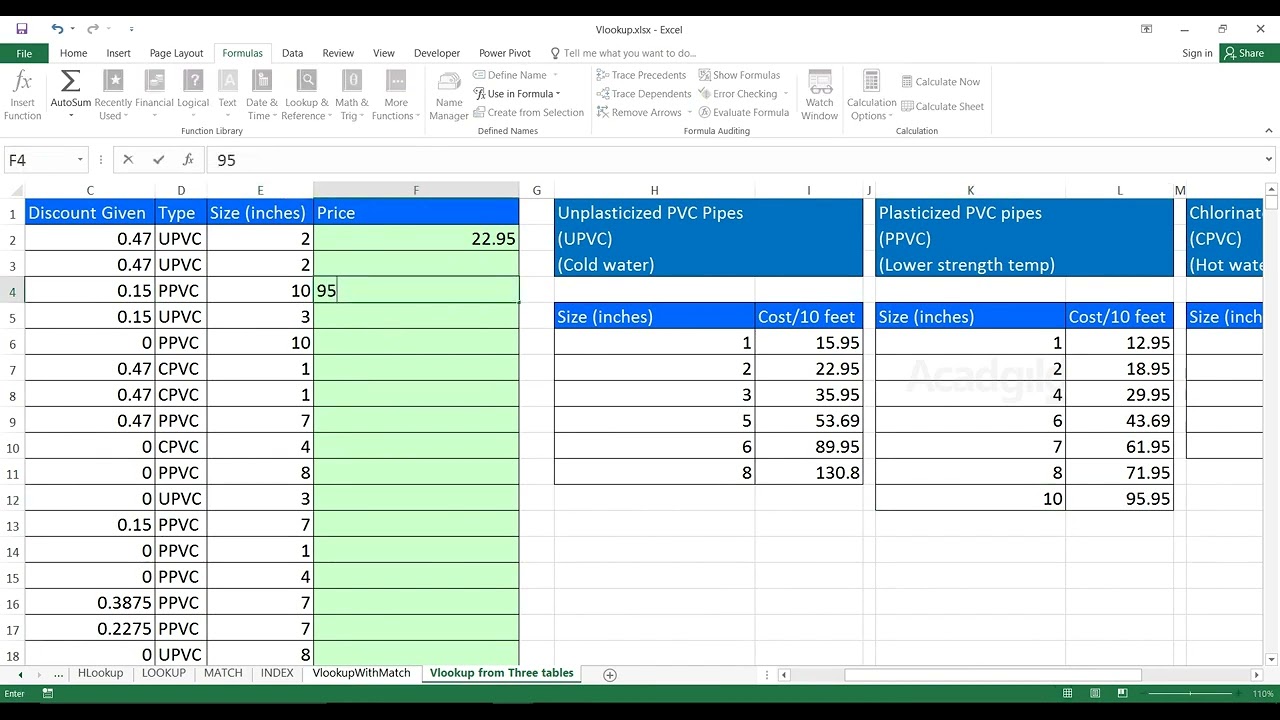1280x720 pixels.
Task: Toggle Show Formulas
Action: click(x=739, y=75)
